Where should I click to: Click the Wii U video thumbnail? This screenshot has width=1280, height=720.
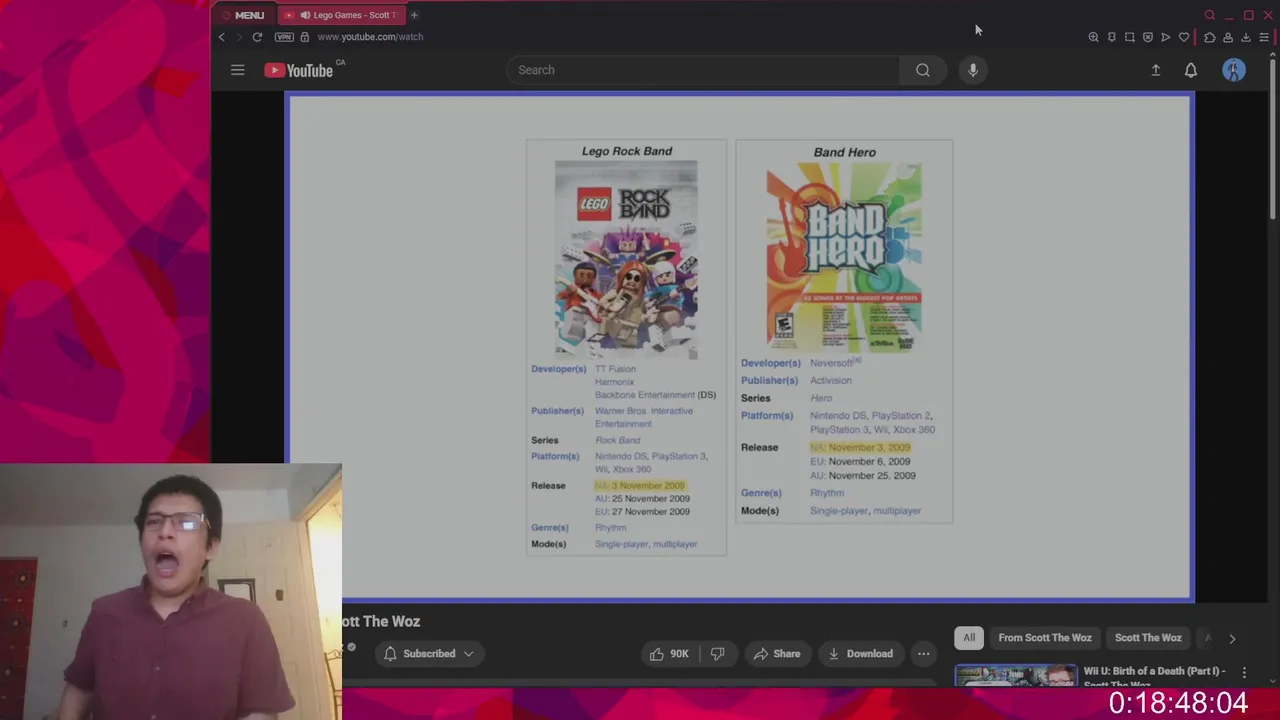tap(1016, 676)
